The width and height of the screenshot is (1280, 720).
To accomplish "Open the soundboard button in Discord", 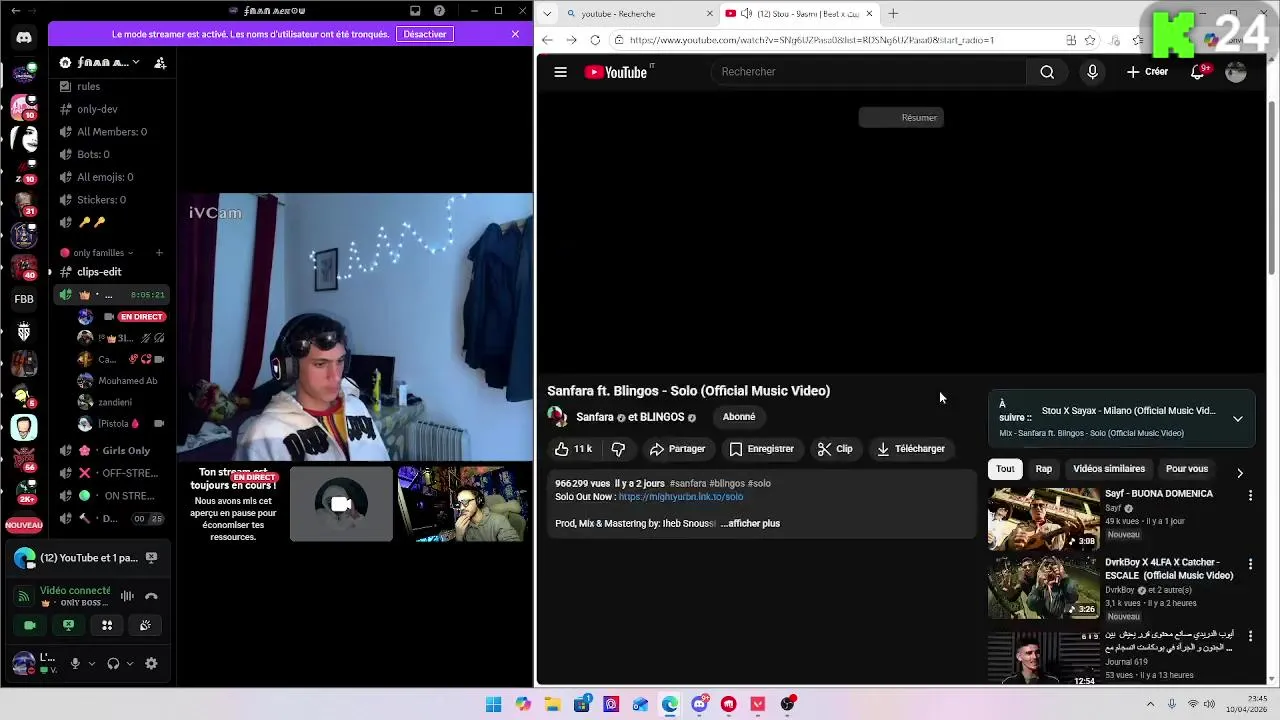I will click(x=145, y=625).
